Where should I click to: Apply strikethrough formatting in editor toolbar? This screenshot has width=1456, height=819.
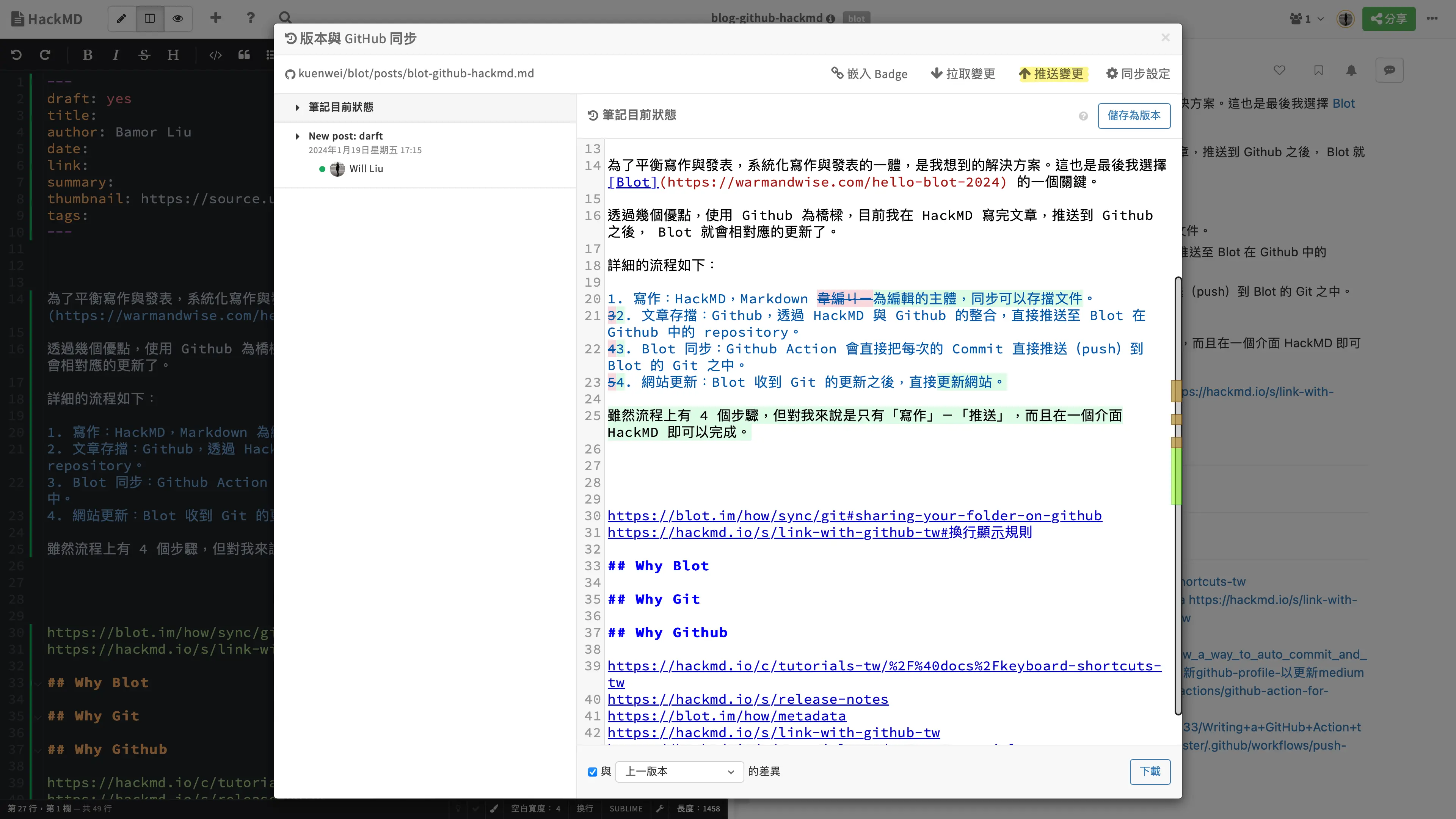pyautogui.click(x=145, y=55)
